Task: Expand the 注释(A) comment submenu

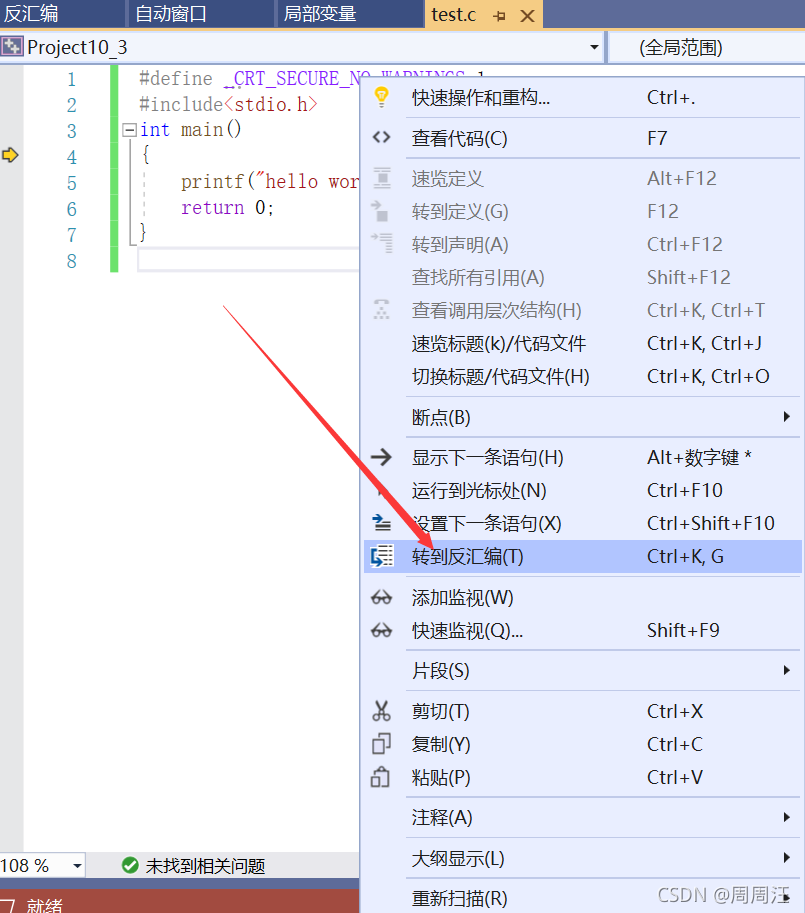Action: (x=786, y=818)
